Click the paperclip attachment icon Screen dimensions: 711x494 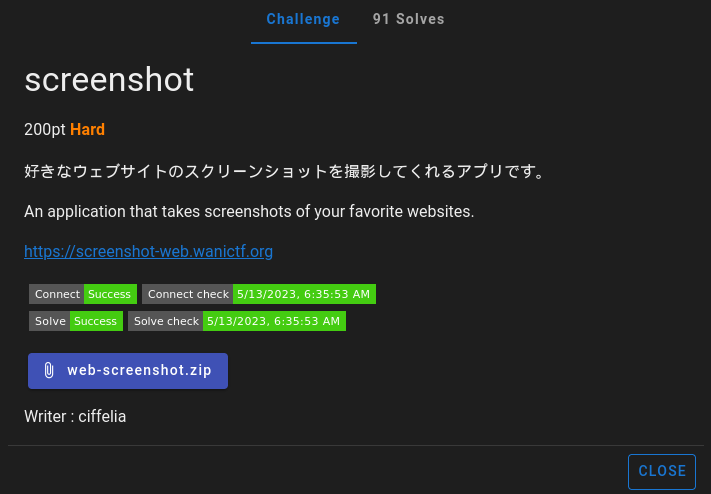[49, 371]
